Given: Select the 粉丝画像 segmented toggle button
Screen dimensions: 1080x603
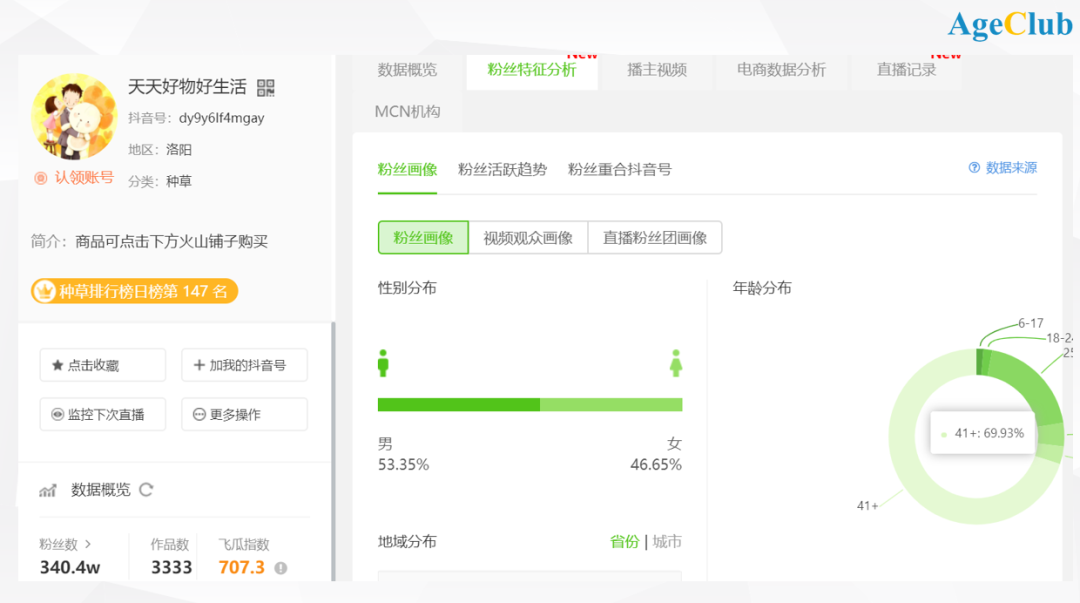Looking at the screenshot, I should [423, 238].
